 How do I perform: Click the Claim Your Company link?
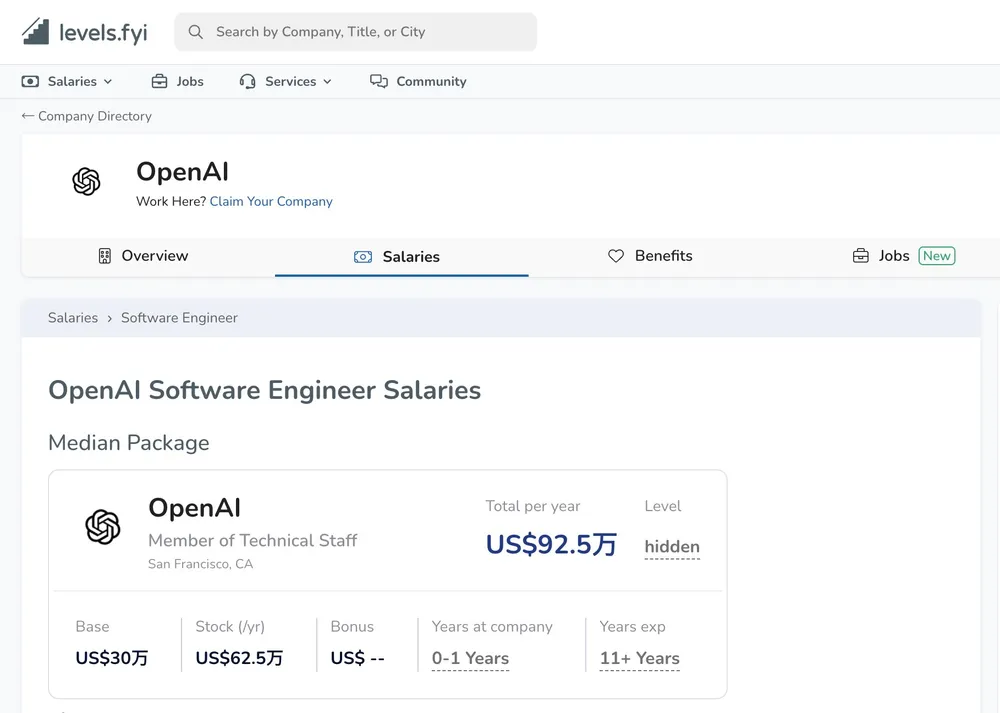[x=271, y=202]
